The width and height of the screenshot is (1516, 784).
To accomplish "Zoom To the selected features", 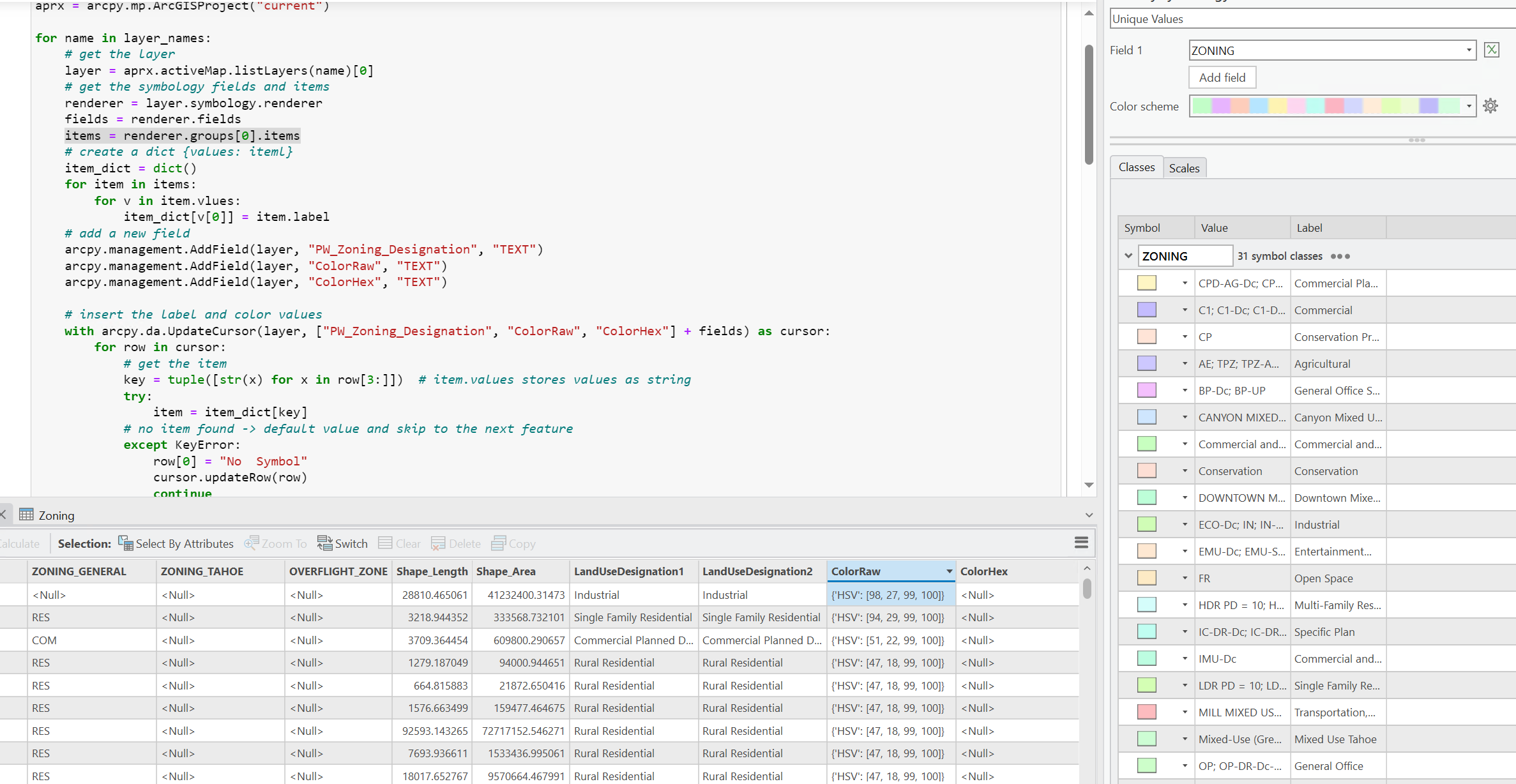I will [x=276, y=543].
